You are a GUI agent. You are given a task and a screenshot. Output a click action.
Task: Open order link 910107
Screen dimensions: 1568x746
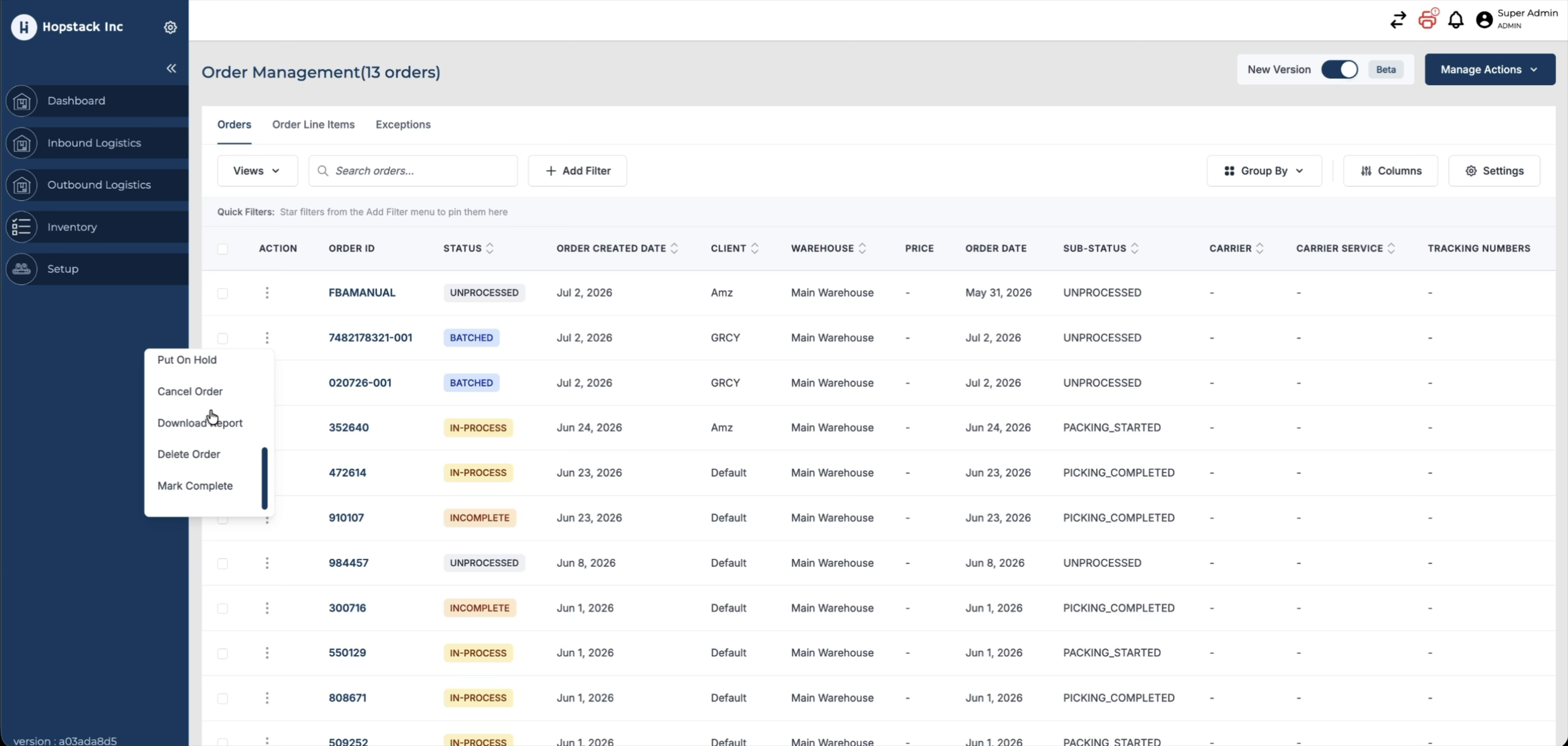point(346,517)
